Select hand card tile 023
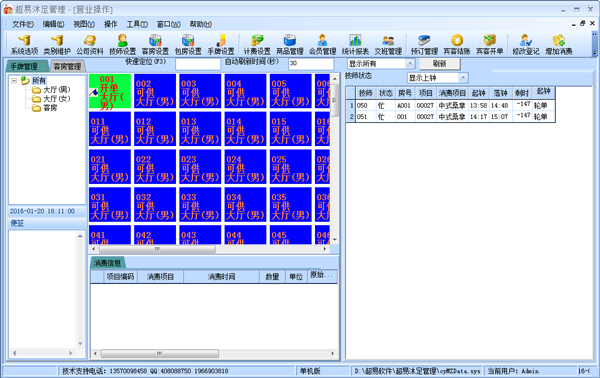 [x=200, y=167]
